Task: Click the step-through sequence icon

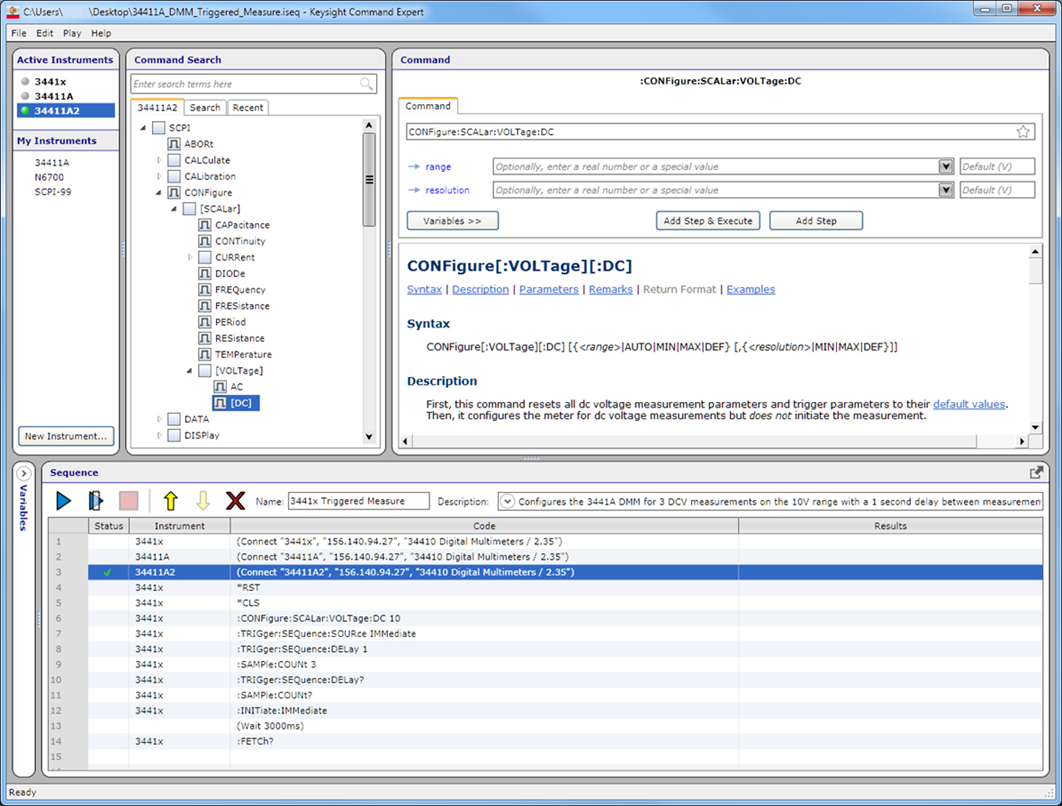Action: click(x=95, y=501)
